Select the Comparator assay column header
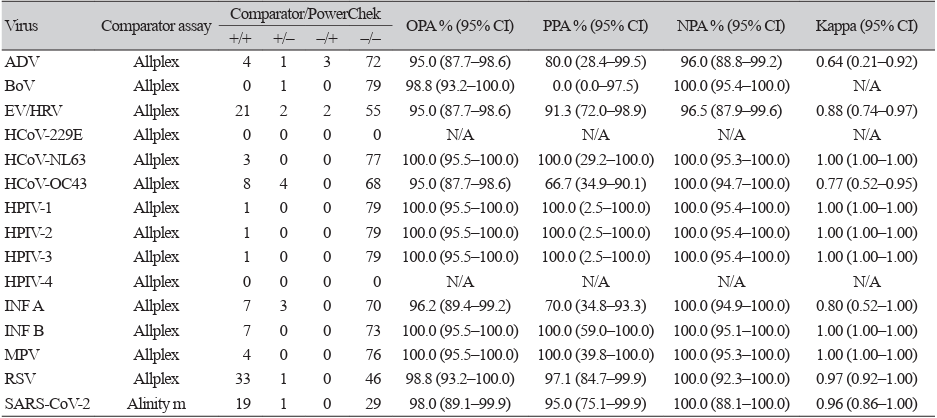Image resolution: width=937 pixels, height=418 pixels. [x=156, y=26]
